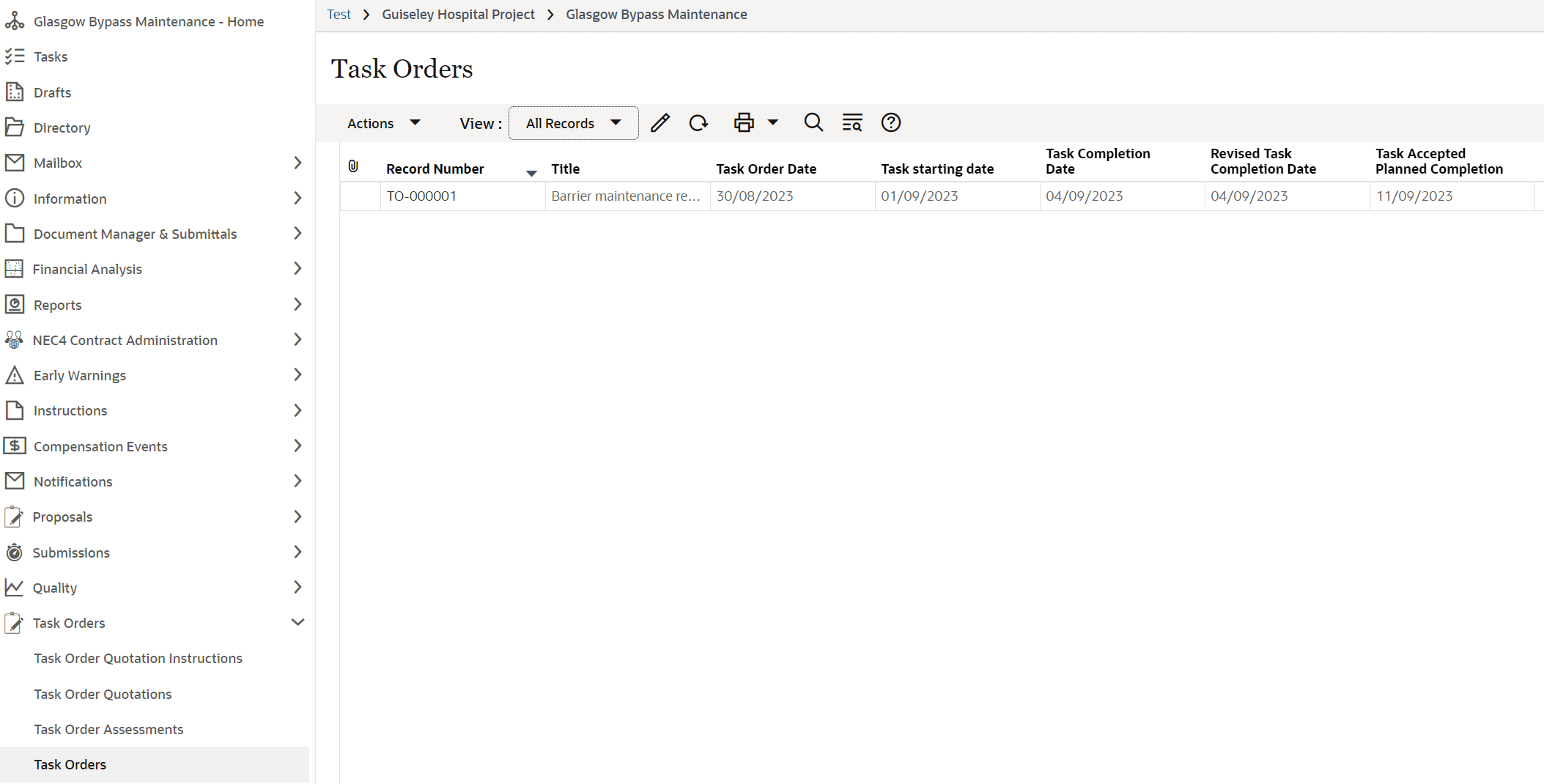Screen dimensions: 1544x784
Task: Open Task Order Assessments menu item
Action: point(108,728)
